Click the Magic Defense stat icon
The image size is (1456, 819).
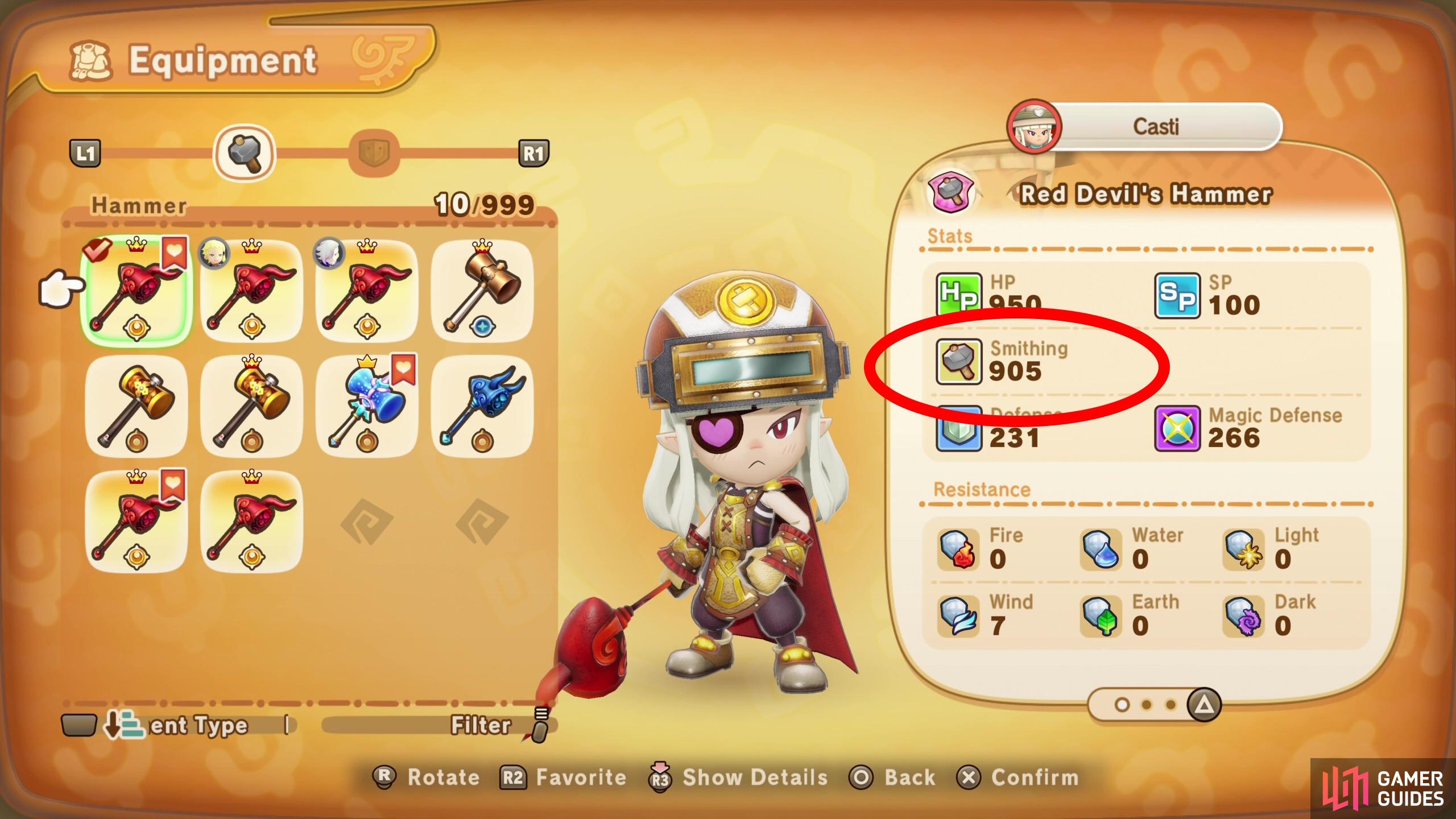point(1177,428)
